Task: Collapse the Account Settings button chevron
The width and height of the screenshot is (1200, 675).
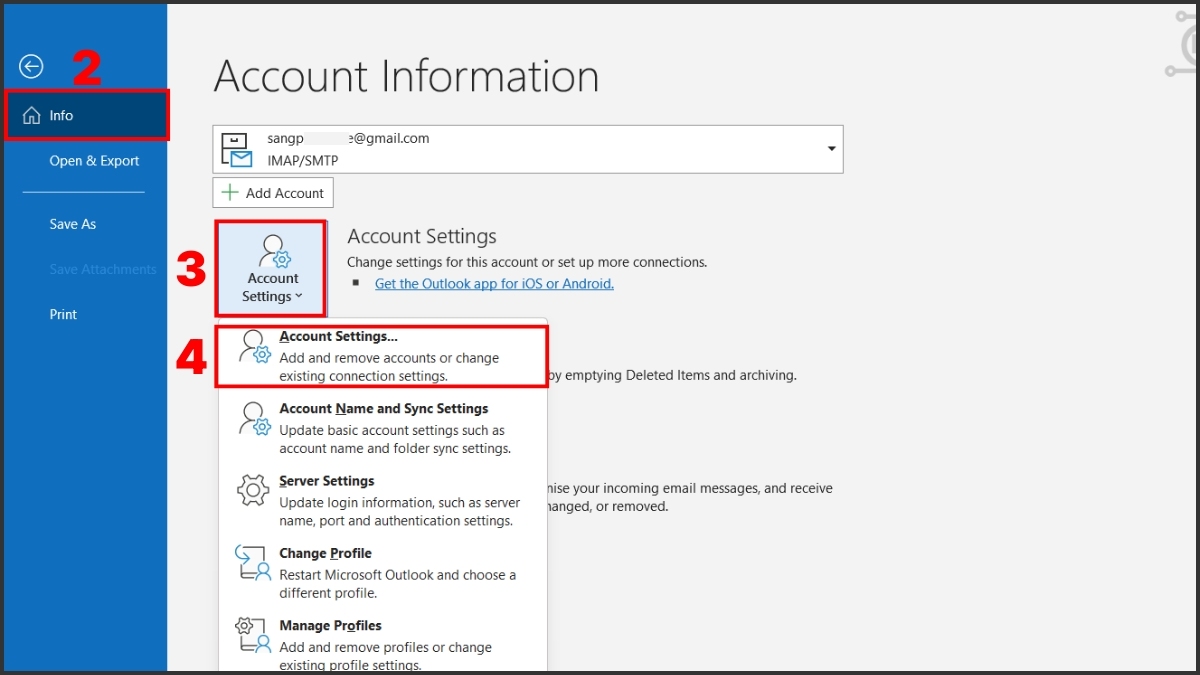Action: click(x=299, y=297)
